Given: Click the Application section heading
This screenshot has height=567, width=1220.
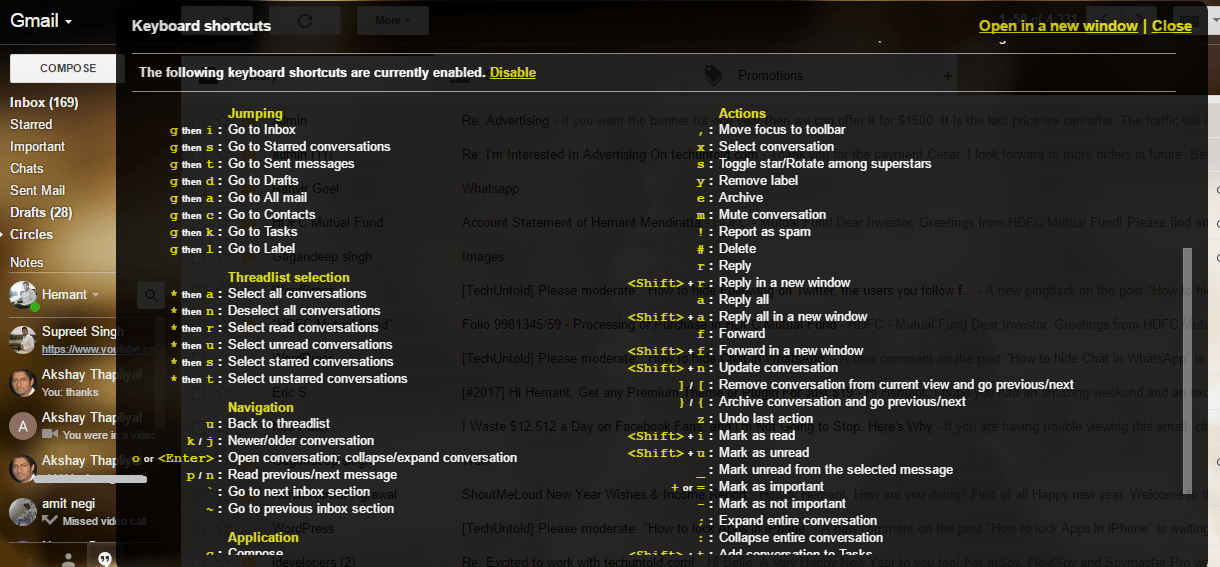Looking at the screenshot, I should point(263,537).
